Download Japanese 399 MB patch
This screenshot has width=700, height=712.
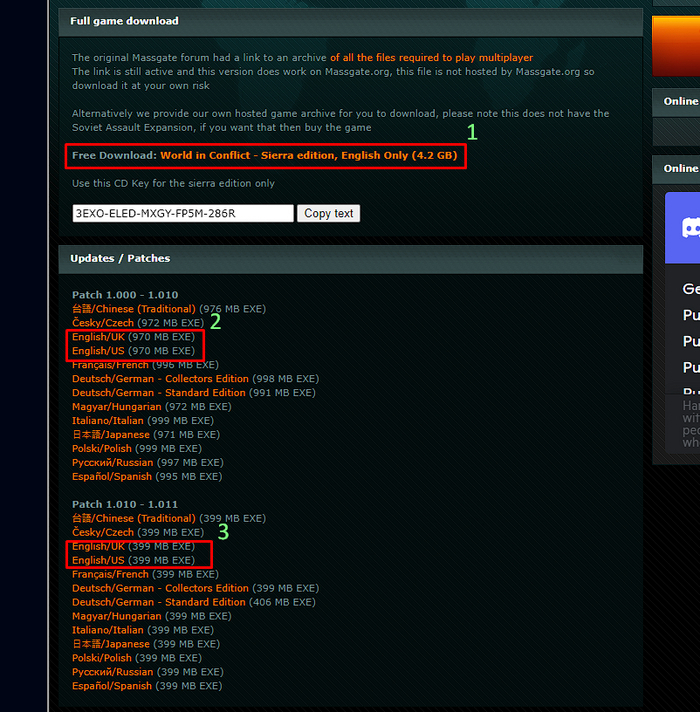(111, 644)
